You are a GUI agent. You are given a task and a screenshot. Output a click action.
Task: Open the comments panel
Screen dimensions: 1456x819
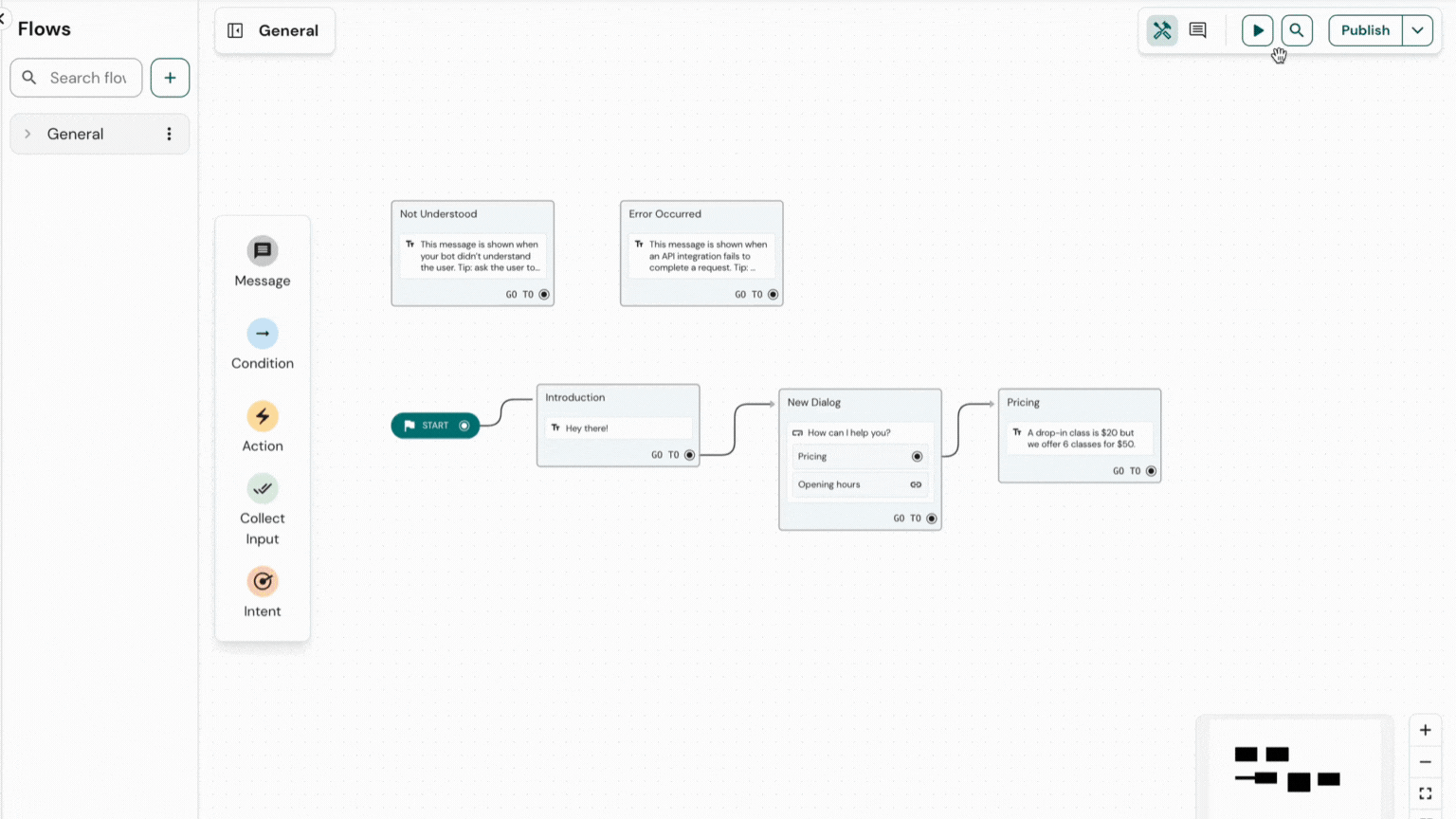click(1197, 29)
